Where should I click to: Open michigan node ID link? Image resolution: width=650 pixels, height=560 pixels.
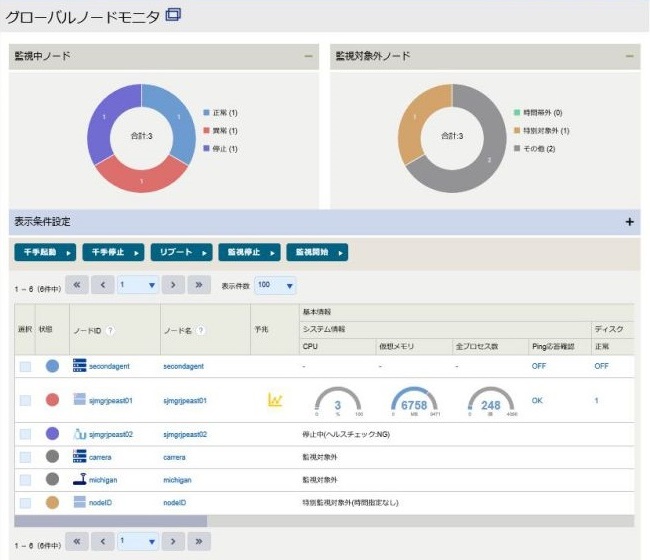pyautogui.click(x=103, y=480)
